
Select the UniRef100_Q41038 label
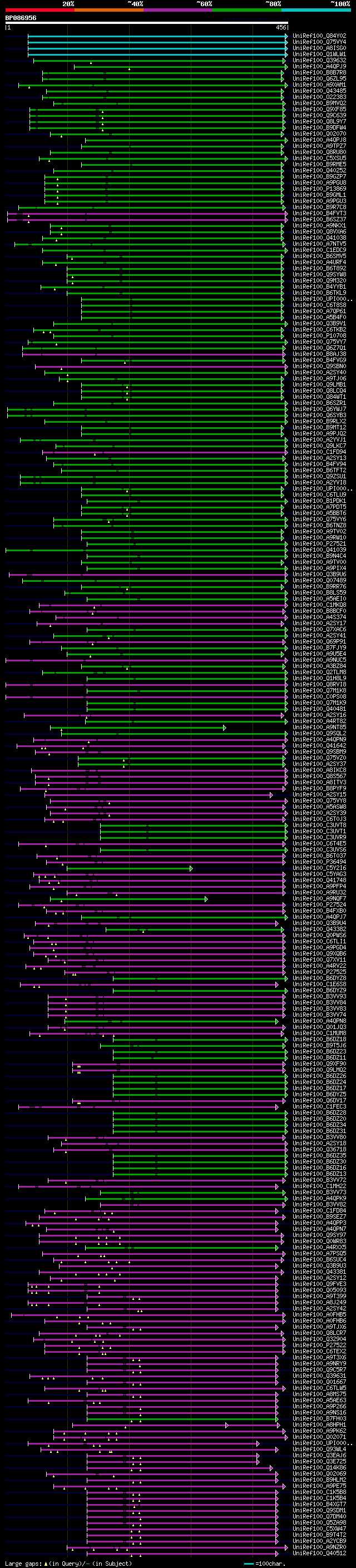319,238
